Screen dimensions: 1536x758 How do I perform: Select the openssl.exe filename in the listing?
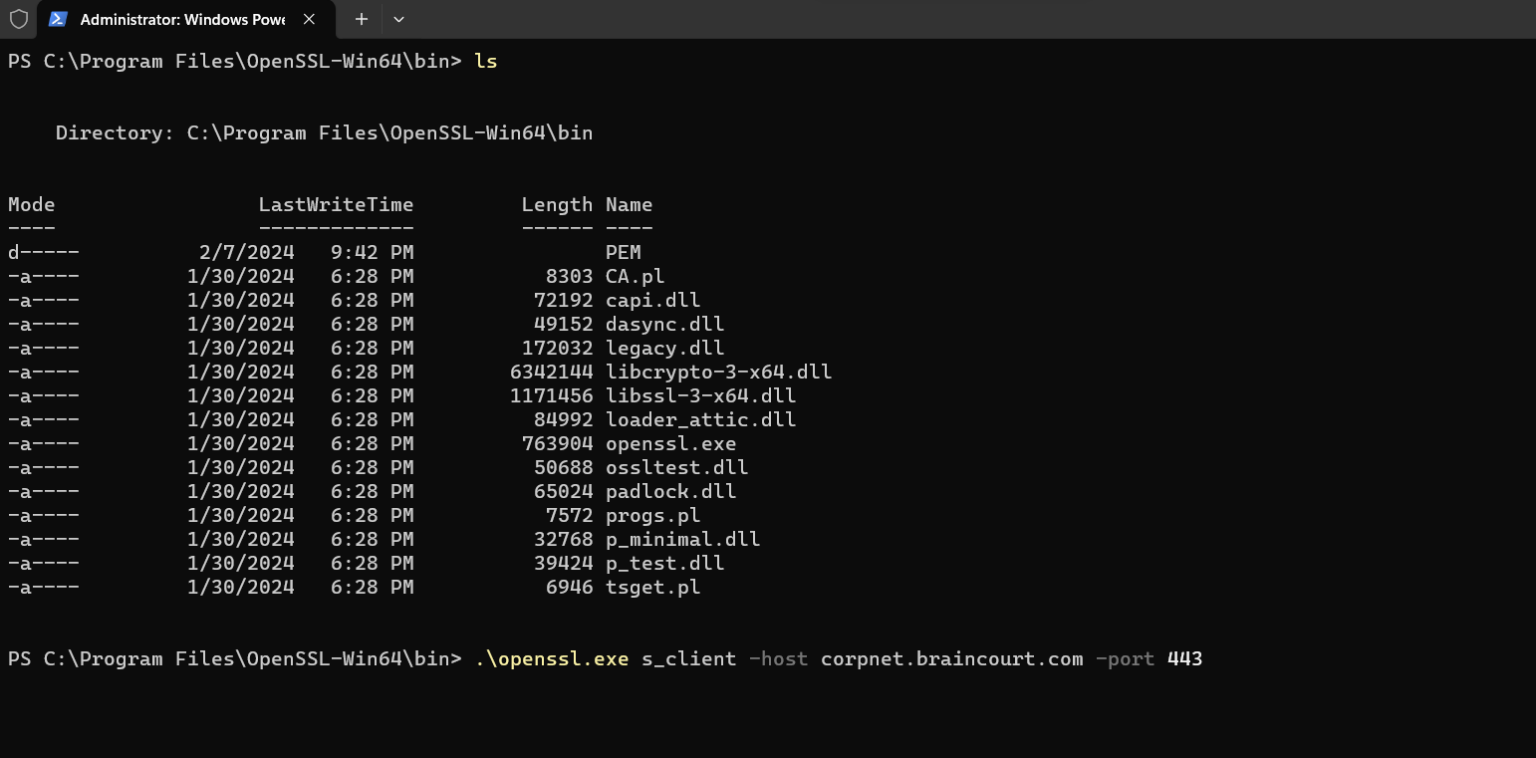tap(670, 443)
